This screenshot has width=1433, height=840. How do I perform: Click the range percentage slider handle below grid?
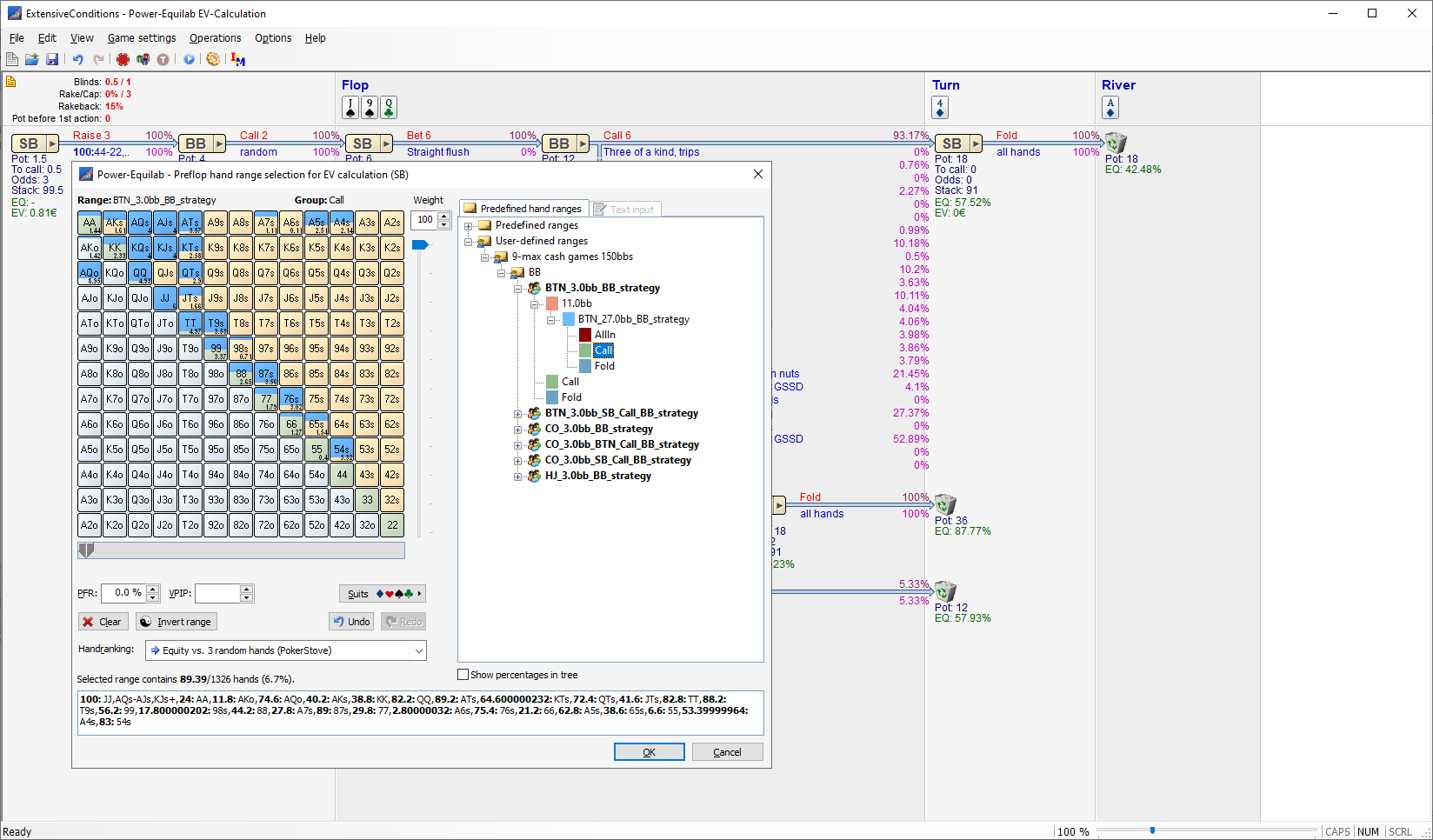(x=86, y=550)
